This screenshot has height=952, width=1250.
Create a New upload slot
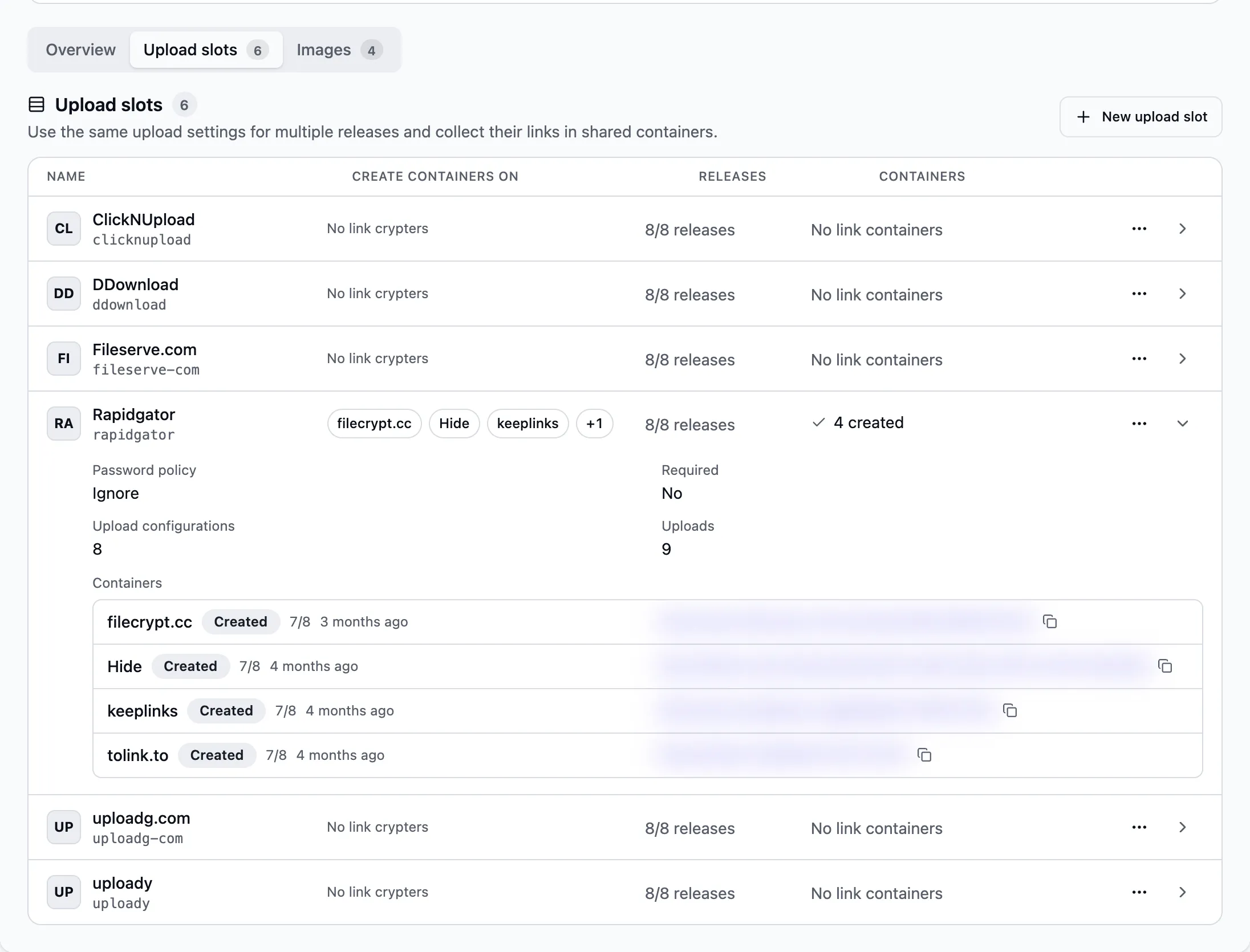tap(1141, 117)
